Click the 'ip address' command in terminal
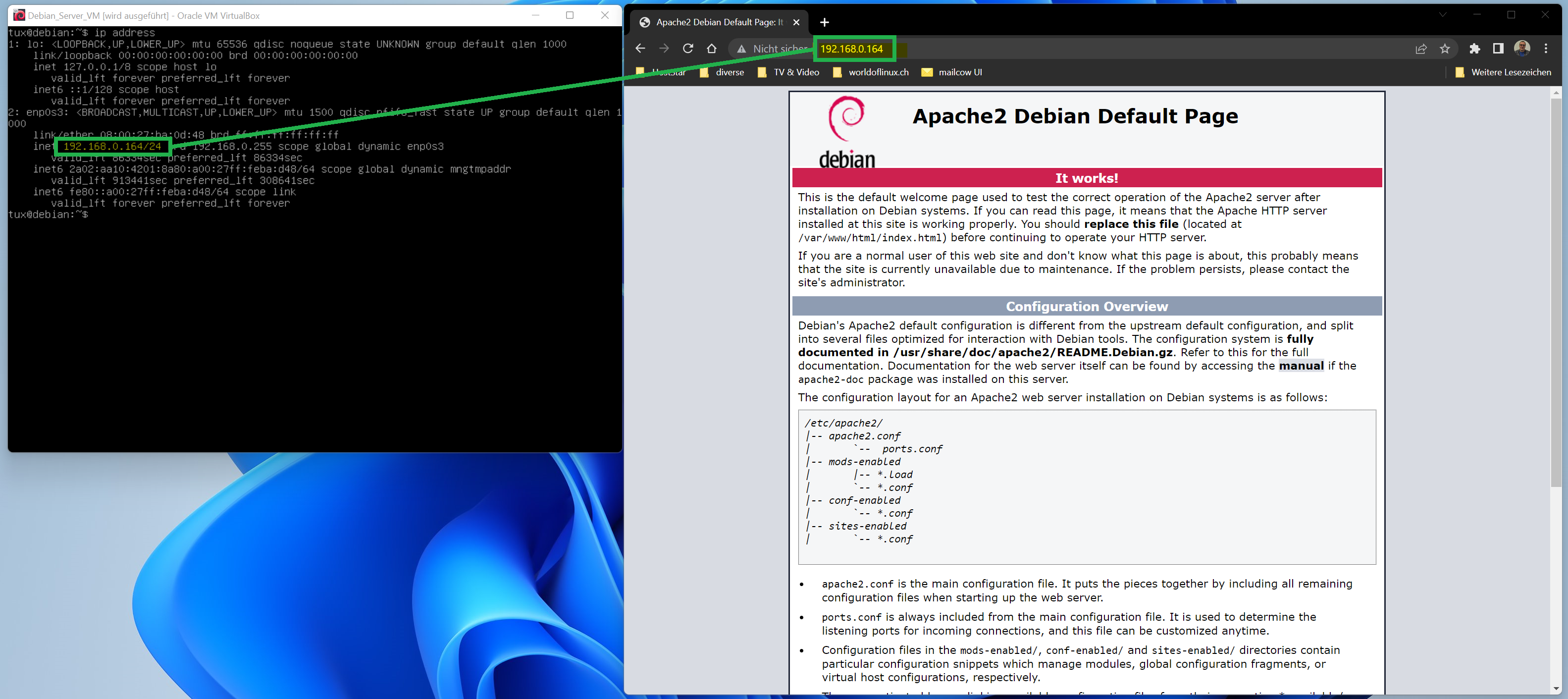Screen dimensions: 1568x699 (124, 33)
